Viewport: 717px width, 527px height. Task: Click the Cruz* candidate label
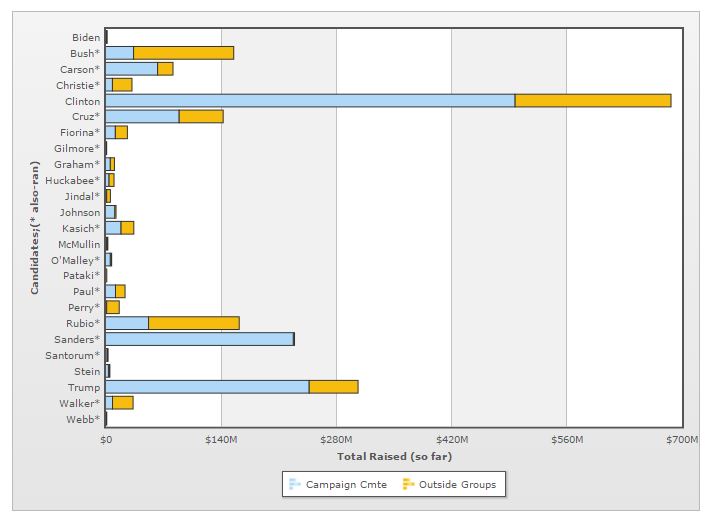(86, 117)
